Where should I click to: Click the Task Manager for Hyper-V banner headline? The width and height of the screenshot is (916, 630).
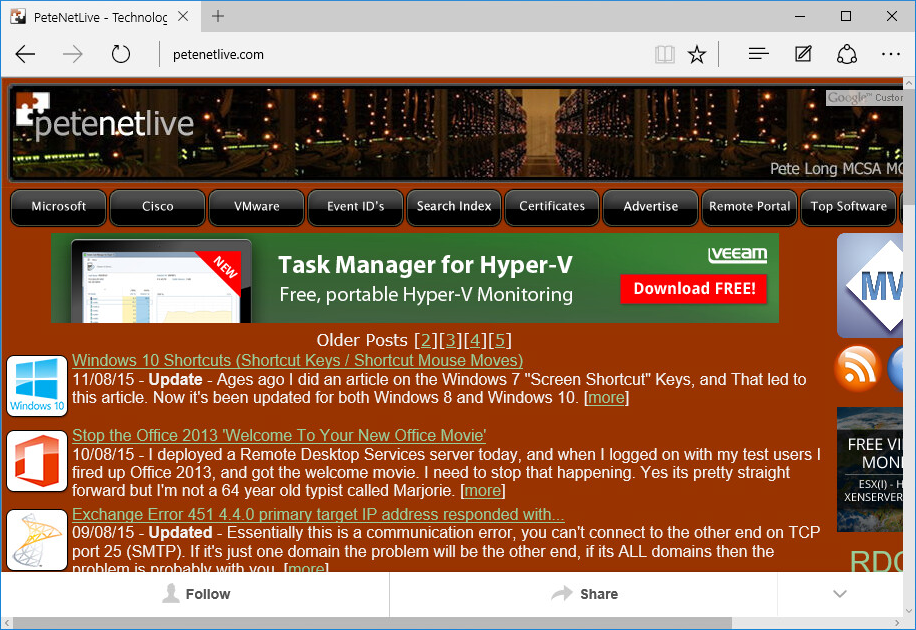425,265
